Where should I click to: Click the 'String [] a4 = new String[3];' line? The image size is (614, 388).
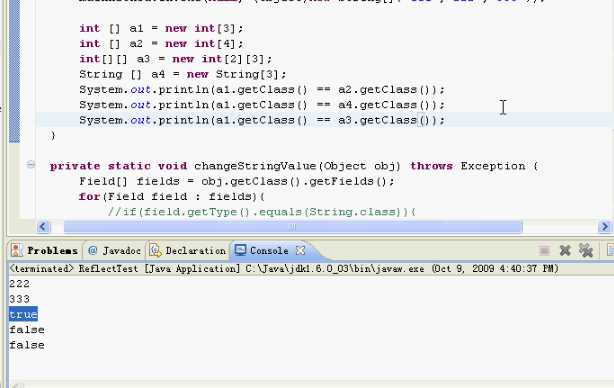(183, 74)
